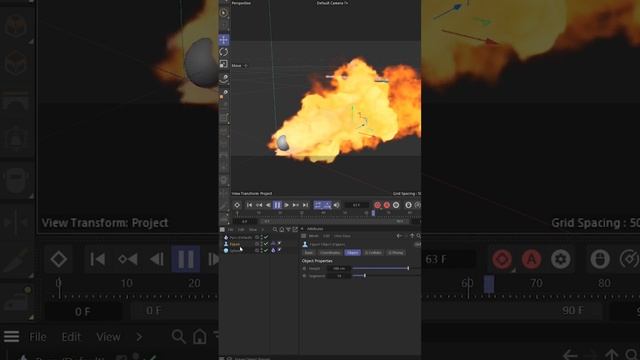Switch to the Basic tab
The image size is (640, 360).
coord(309,253)
